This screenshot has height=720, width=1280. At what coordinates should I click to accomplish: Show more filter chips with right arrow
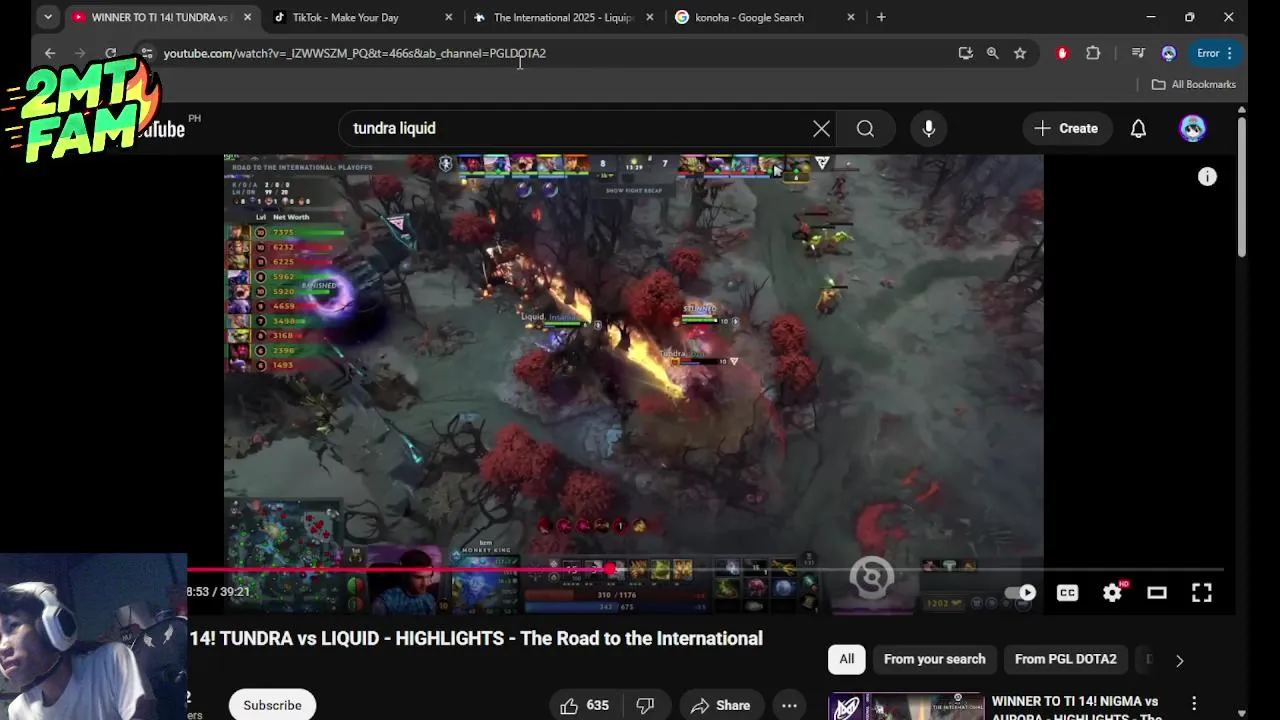[1180, 660]
